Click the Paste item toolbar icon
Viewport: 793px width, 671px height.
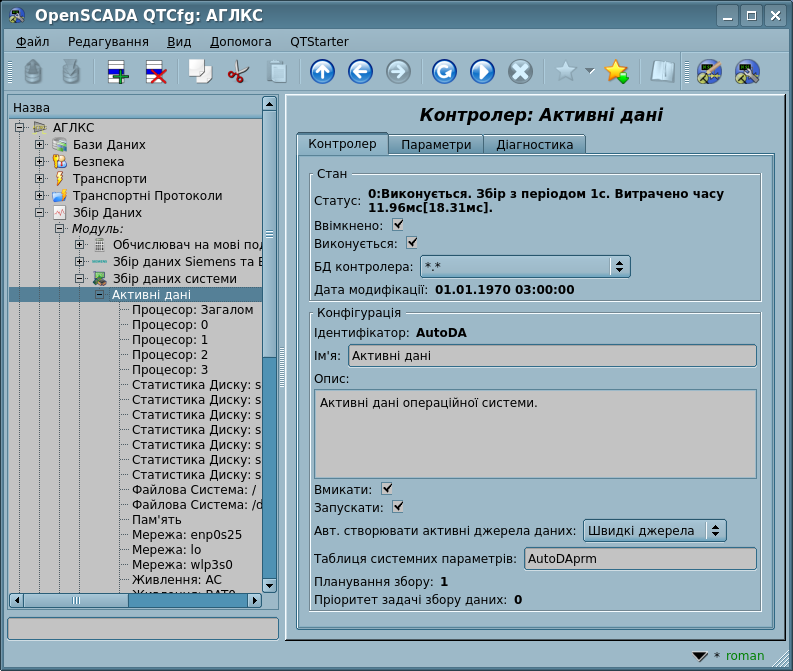tap(277, 71)
